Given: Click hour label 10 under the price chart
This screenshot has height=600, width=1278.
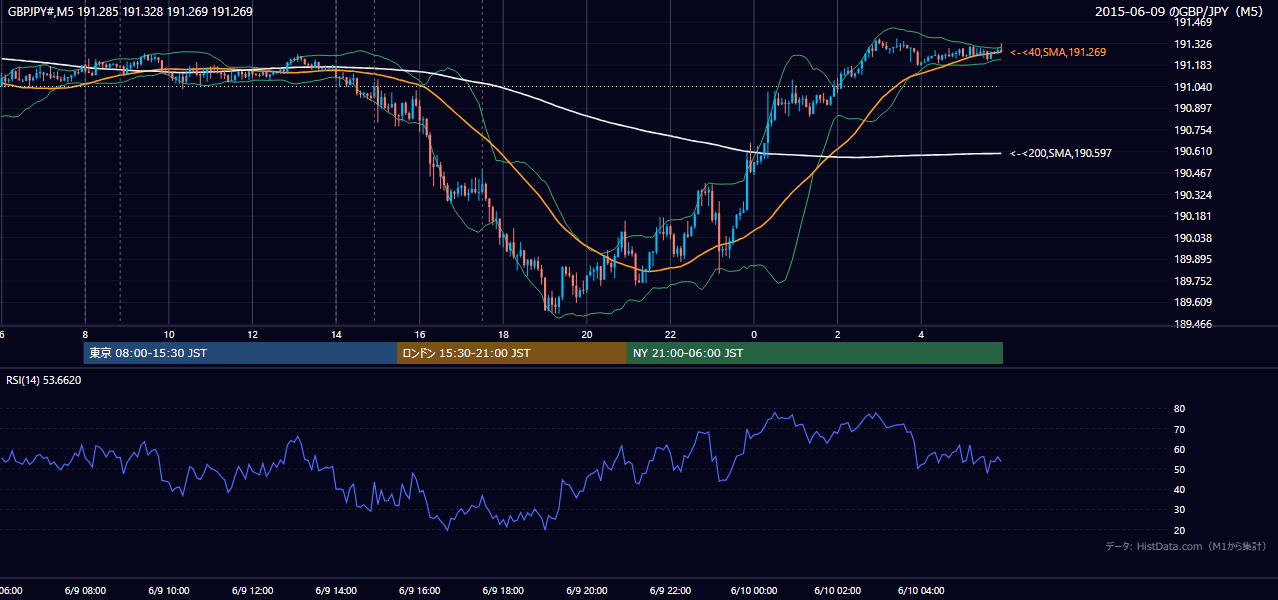Looking at the screenshot, I should pyautogui.click(x=169, y=334).
